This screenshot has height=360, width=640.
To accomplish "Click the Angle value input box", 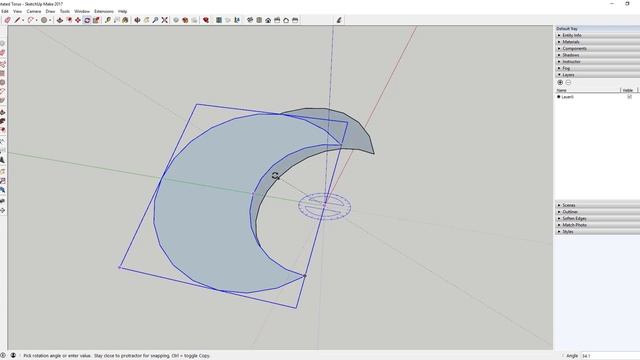I will [x=610, y=356].
